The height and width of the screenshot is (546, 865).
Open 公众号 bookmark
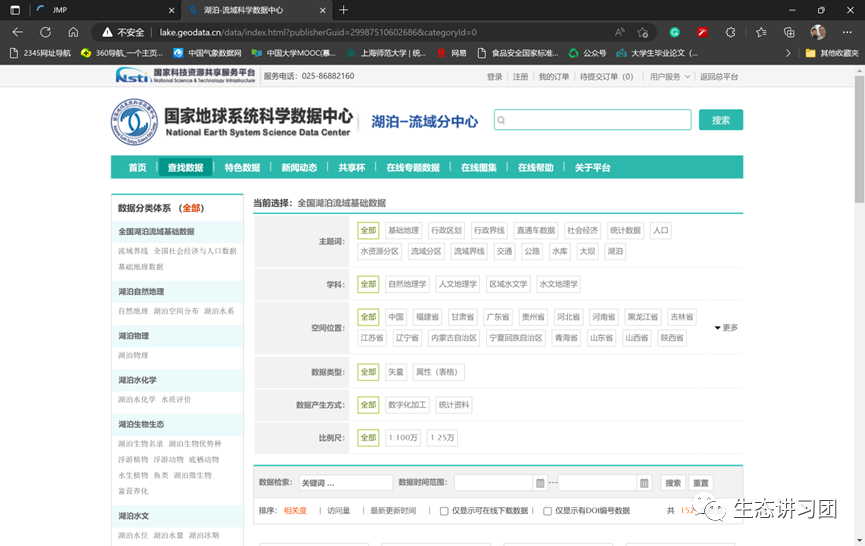[x=588, y=53]
